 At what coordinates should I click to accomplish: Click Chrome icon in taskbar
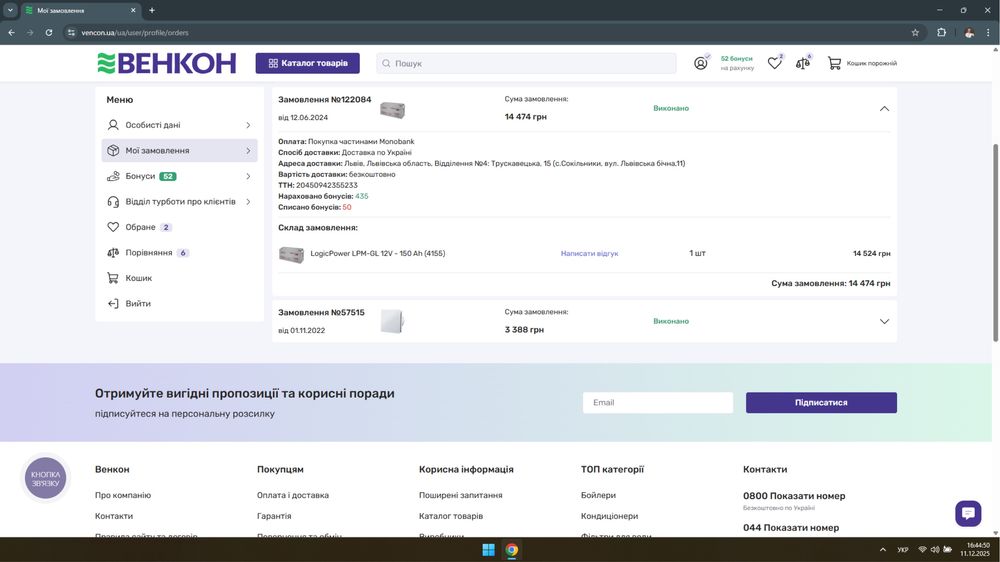(x=512, y=550)
